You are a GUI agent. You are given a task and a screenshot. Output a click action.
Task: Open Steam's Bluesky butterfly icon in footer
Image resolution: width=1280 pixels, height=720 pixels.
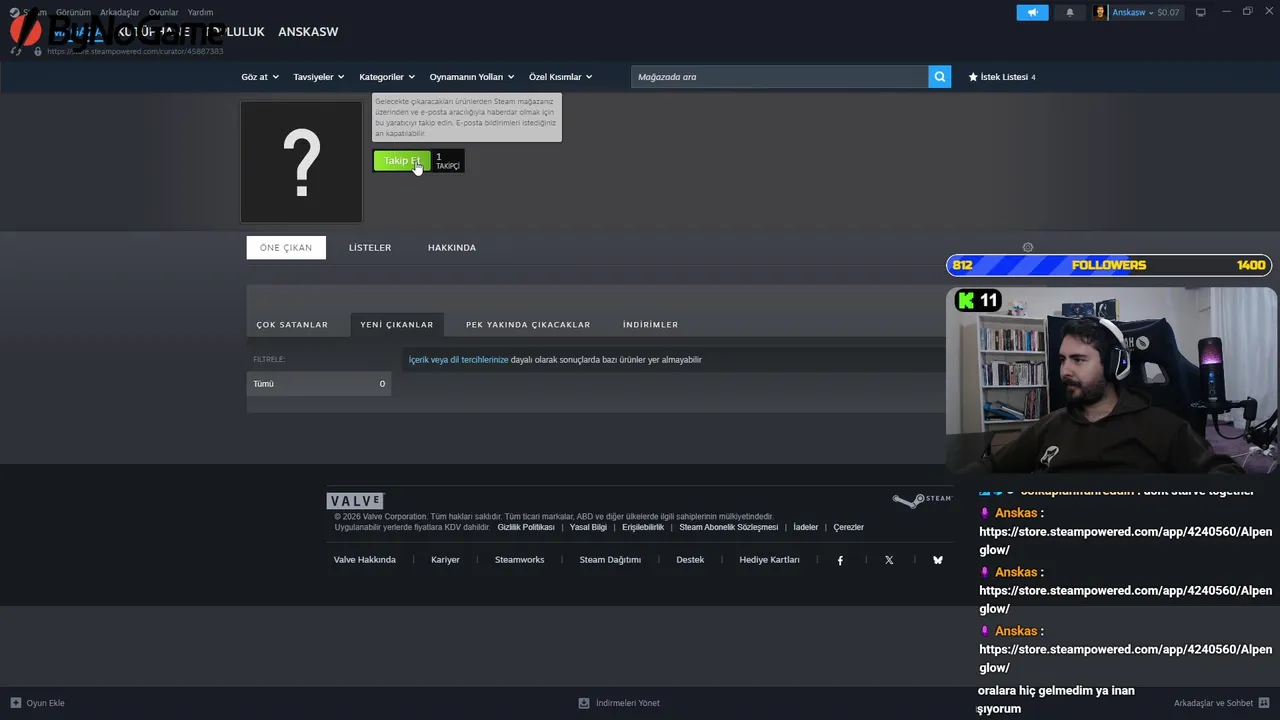tap(938, 560)
